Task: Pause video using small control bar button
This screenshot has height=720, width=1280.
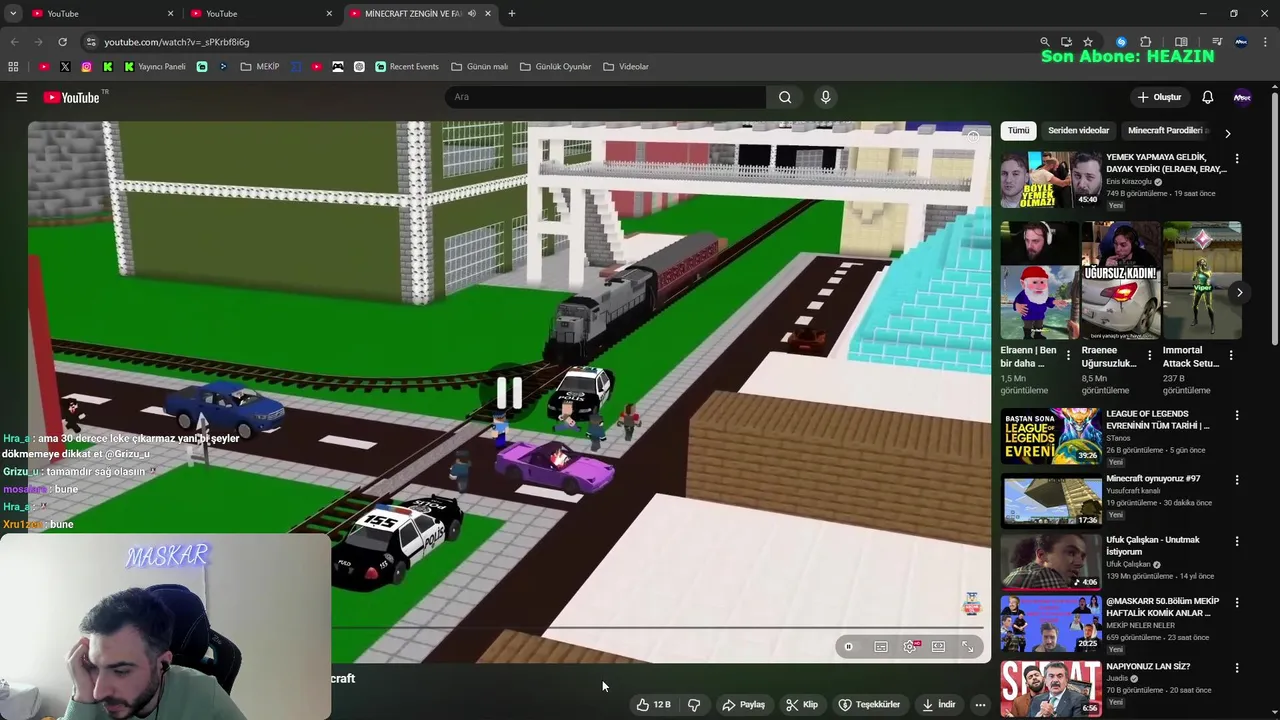Action: tap(848, 647)
